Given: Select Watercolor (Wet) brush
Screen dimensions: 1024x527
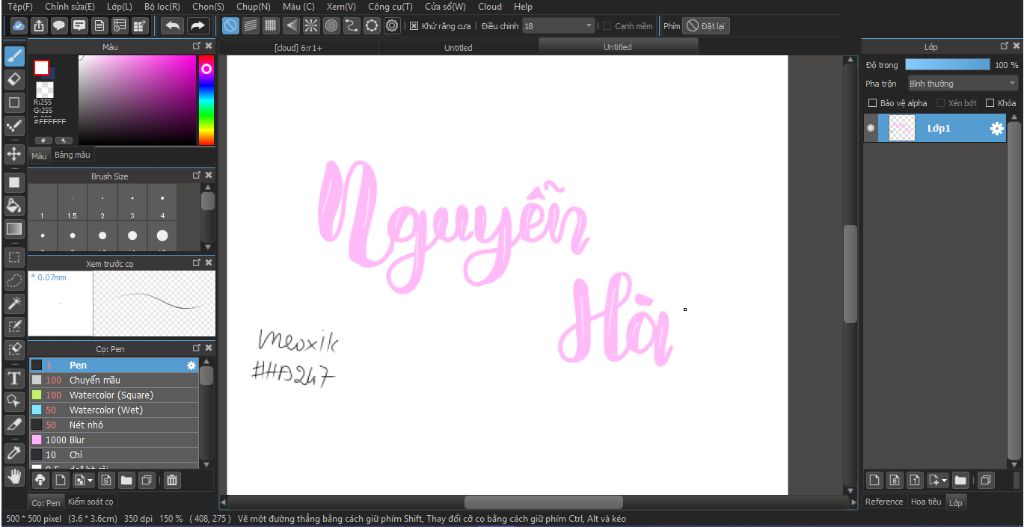Looking at the screenshot, I should [114, 410].
